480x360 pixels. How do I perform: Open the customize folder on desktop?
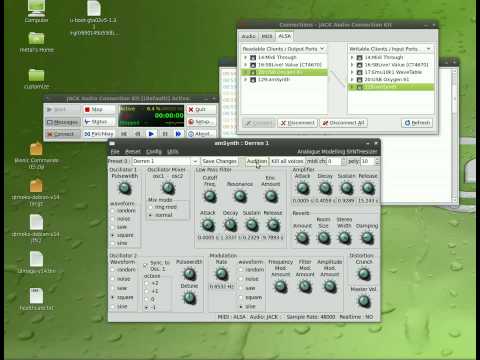[36, 79]
